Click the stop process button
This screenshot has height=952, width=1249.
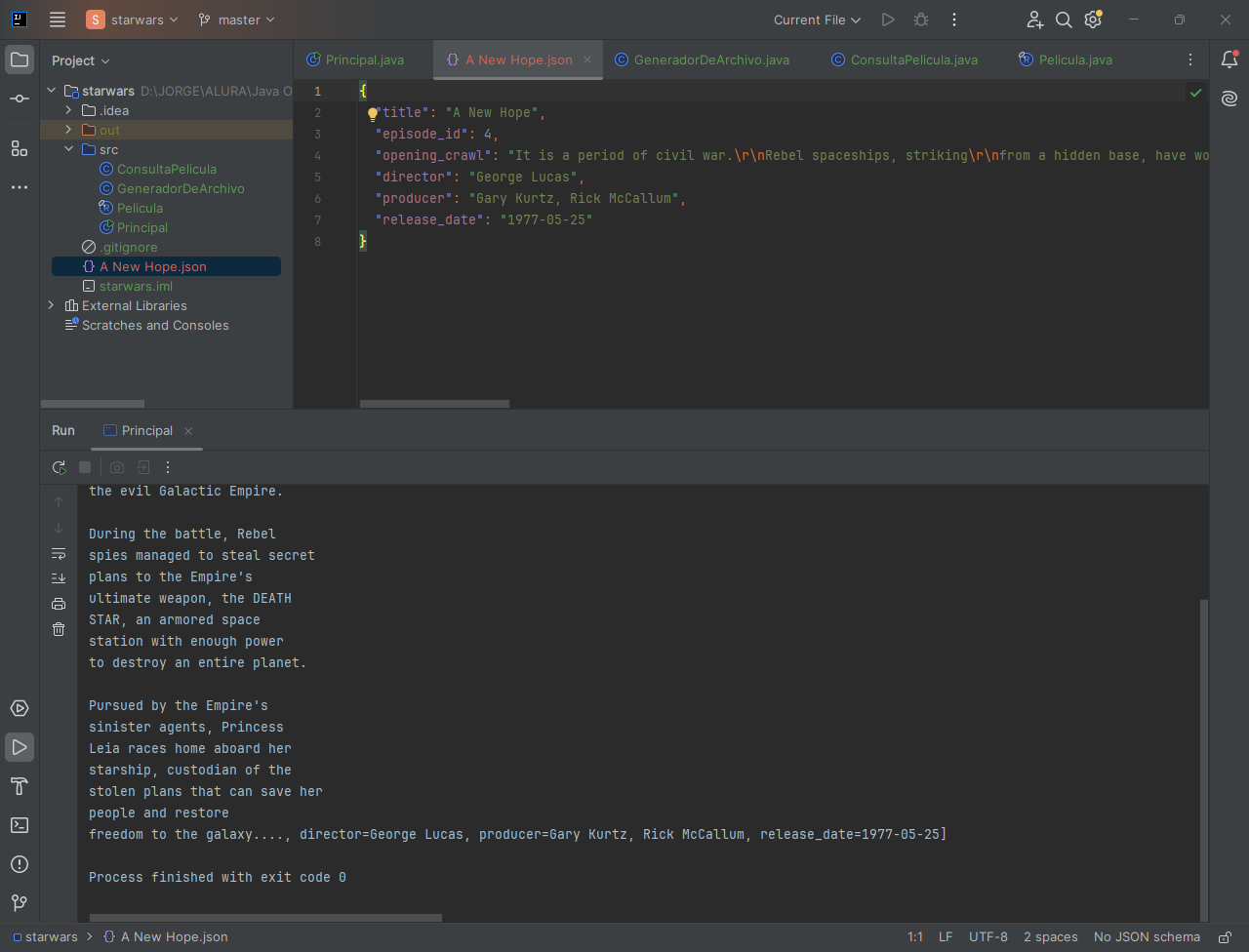click(85, 467)
